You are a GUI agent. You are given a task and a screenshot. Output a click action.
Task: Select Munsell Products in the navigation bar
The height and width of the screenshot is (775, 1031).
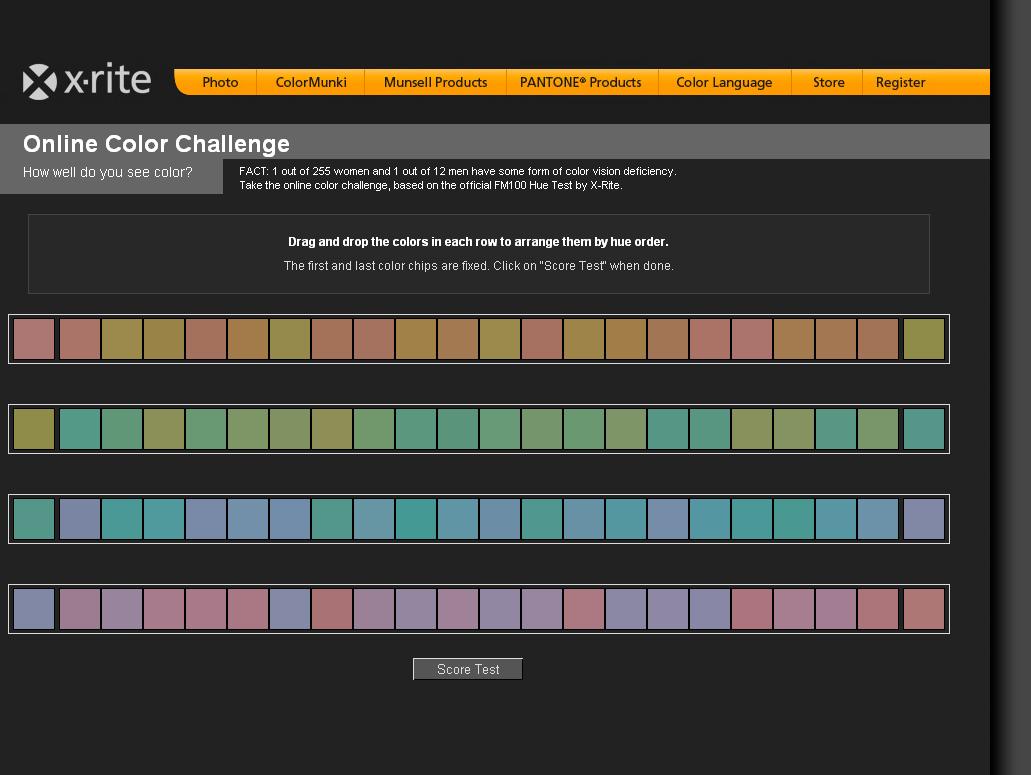(435, 83)
